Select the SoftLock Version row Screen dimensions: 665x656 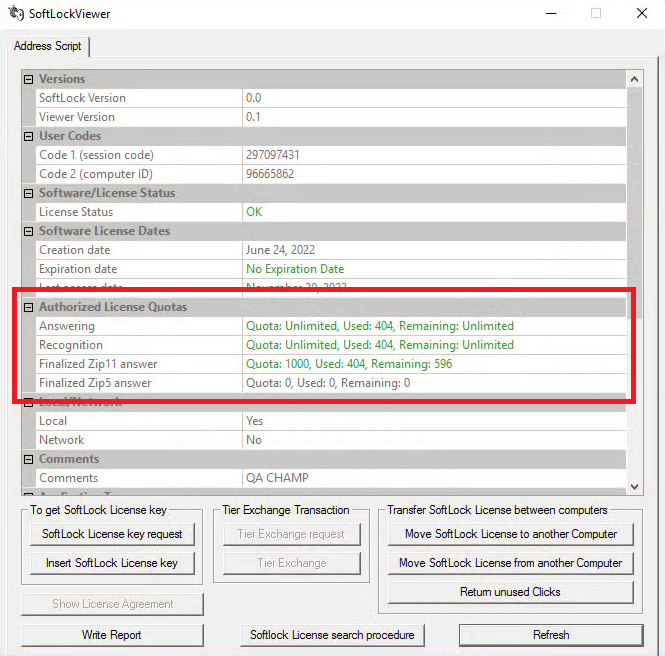click(x=331, y=98)
